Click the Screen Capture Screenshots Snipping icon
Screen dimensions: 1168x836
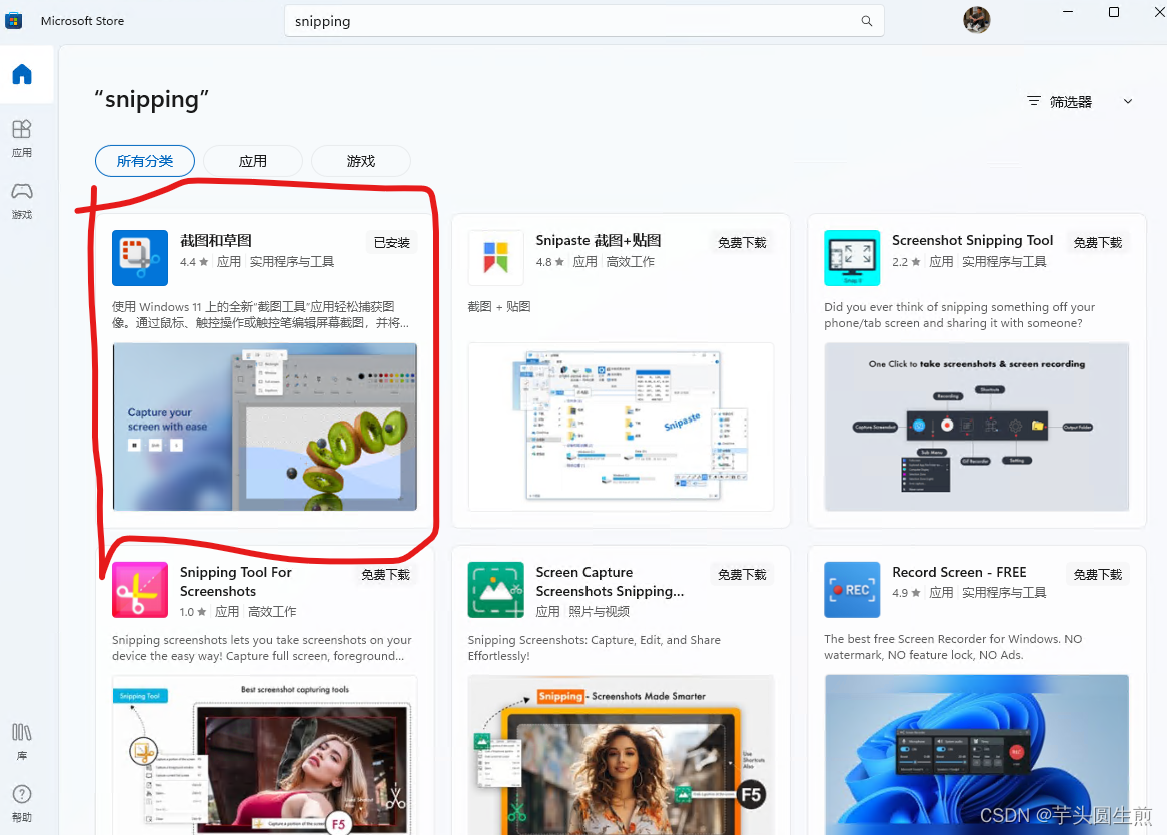[x=495, y=590]
